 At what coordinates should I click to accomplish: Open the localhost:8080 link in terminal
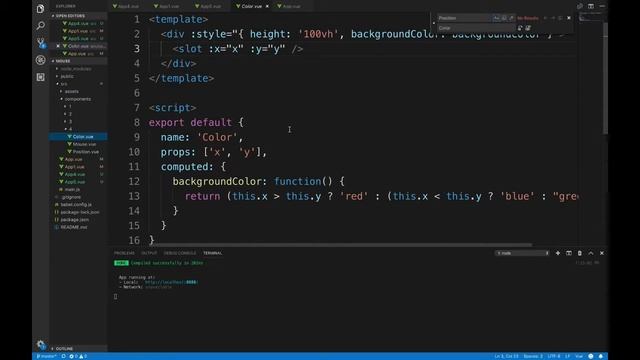click(171, 282)
